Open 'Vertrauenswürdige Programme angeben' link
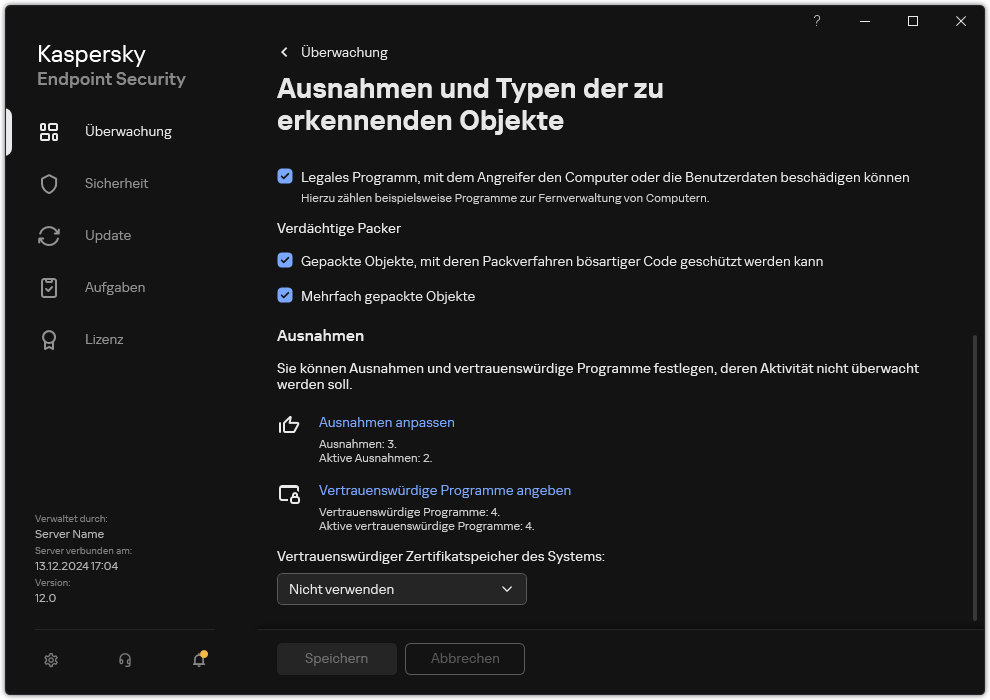Image resolution: width=990 pixels, height=700 pixels. pyautogui.click(x=445, y=490)
